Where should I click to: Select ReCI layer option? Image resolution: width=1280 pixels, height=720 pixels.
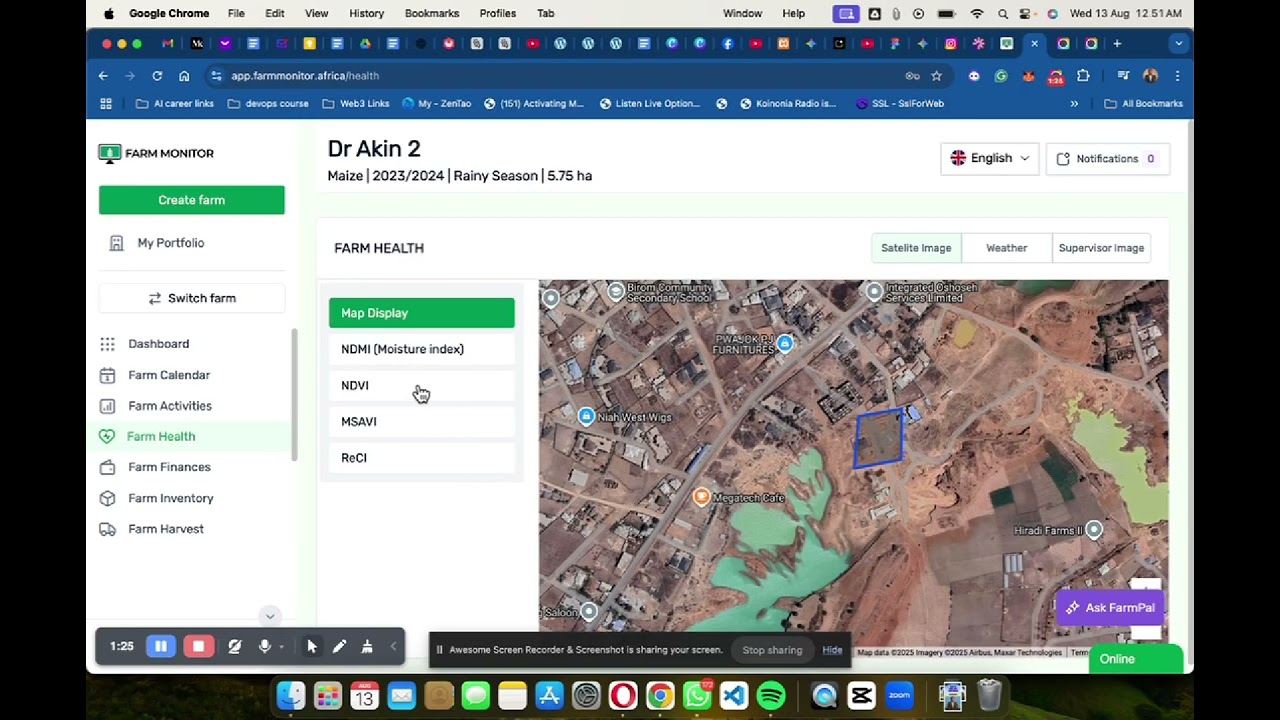[x=421, y=457]
